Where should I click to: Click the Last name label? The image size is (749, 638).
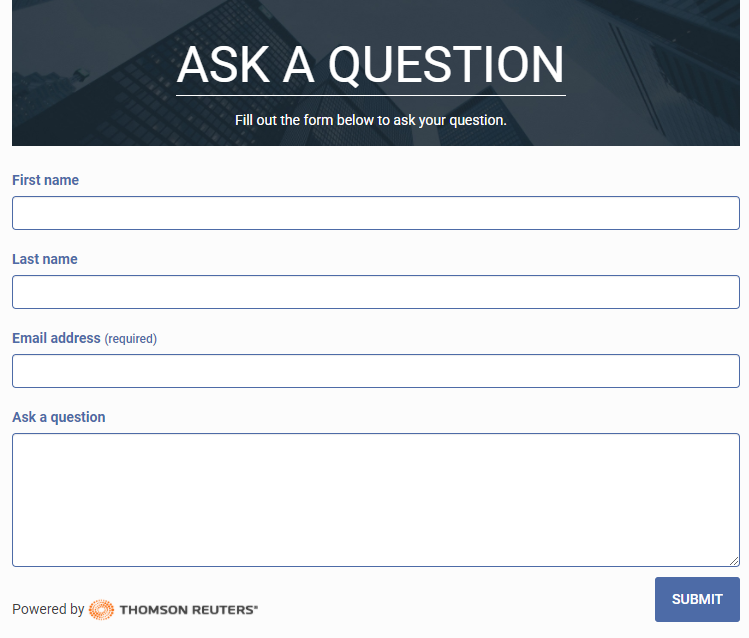coord(45,259)
